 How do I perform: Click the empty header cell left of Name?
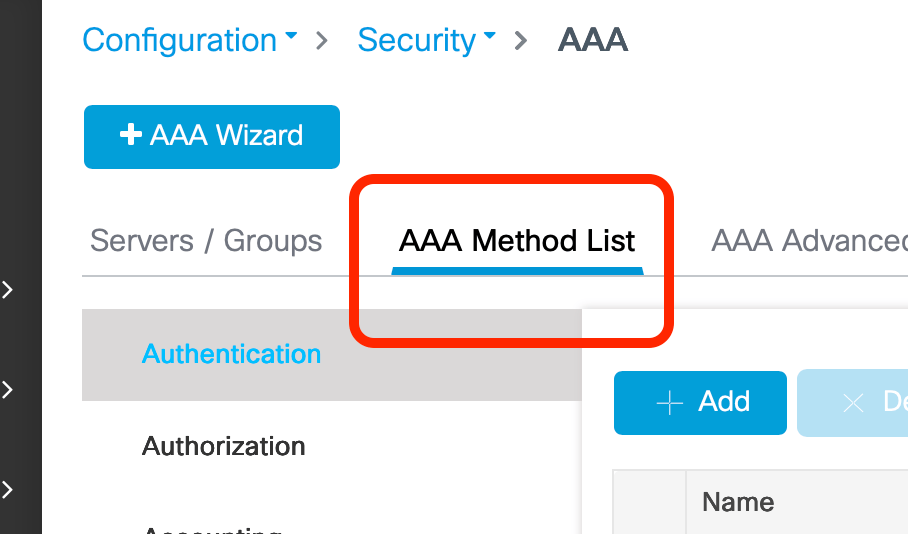tap(649, 502)
